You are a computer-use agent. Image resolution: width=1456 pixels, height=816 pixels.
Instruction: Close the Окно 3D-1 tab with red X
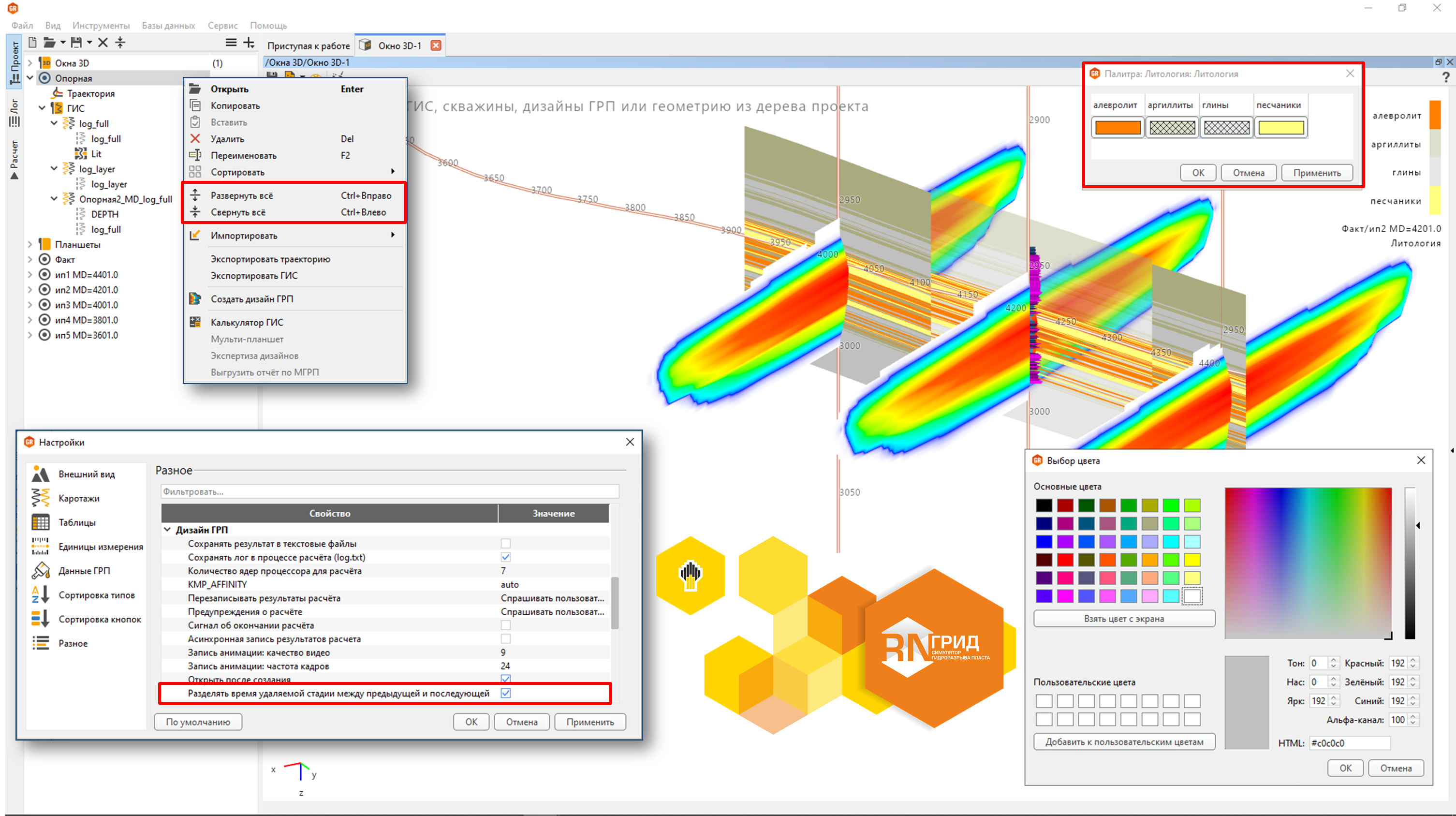(x=436, y=46)
